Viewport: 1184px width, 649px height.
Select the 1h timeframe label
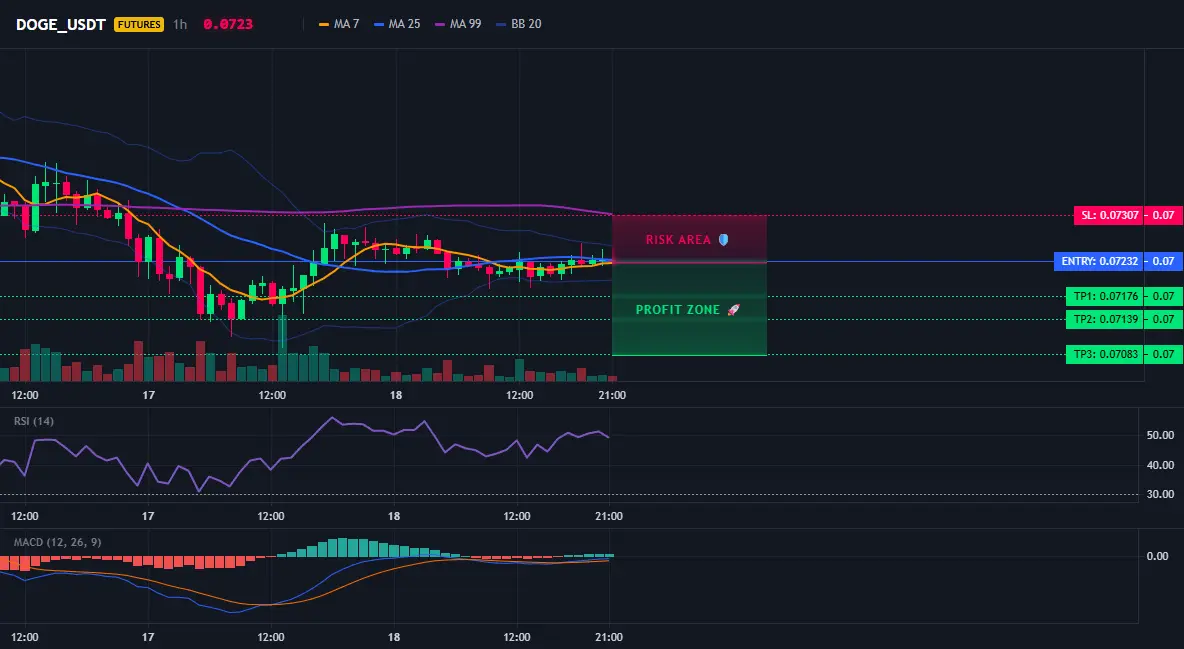tap(180, 24)
